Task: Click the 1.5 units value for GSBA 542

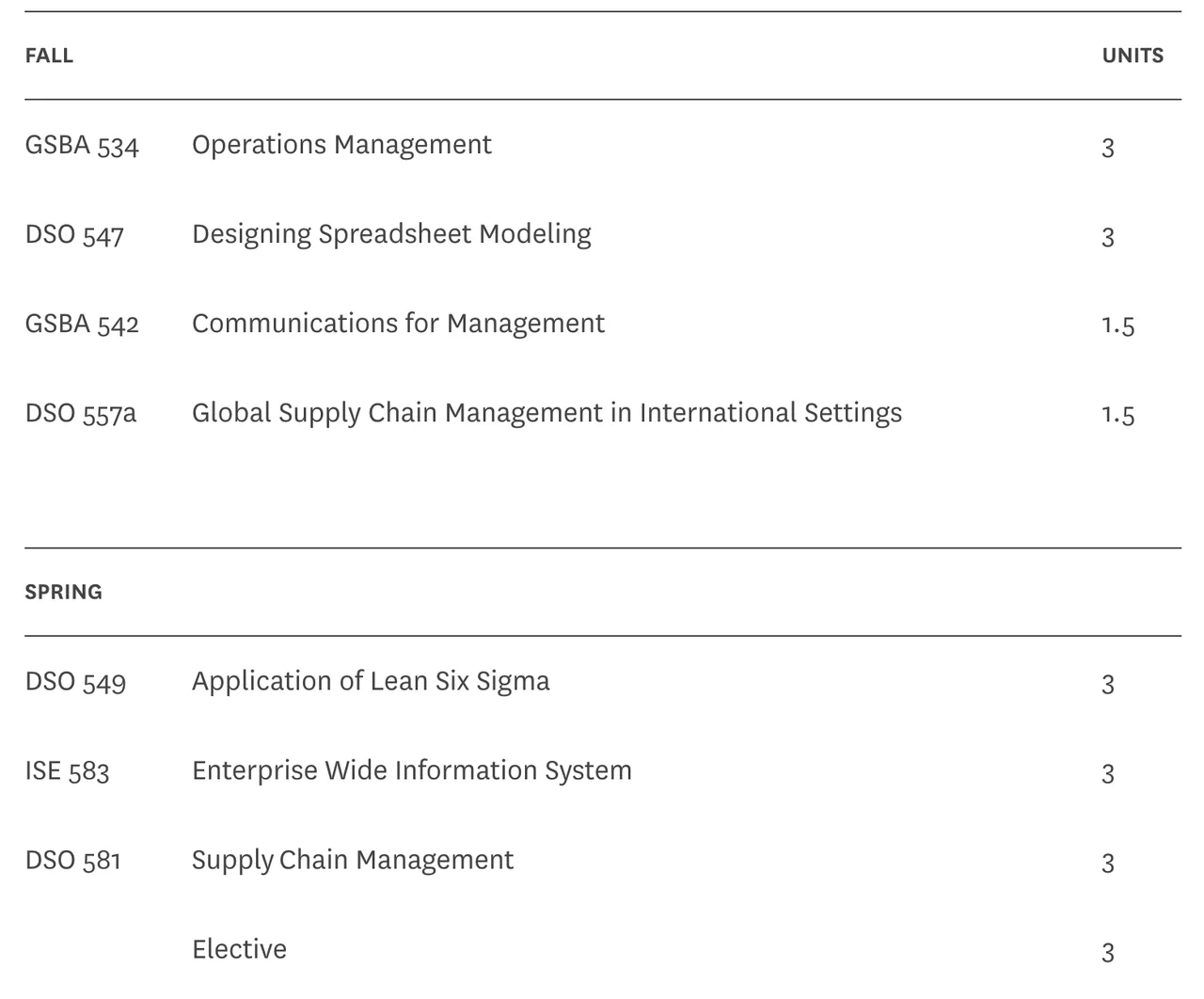Action: pos(1117,325)
